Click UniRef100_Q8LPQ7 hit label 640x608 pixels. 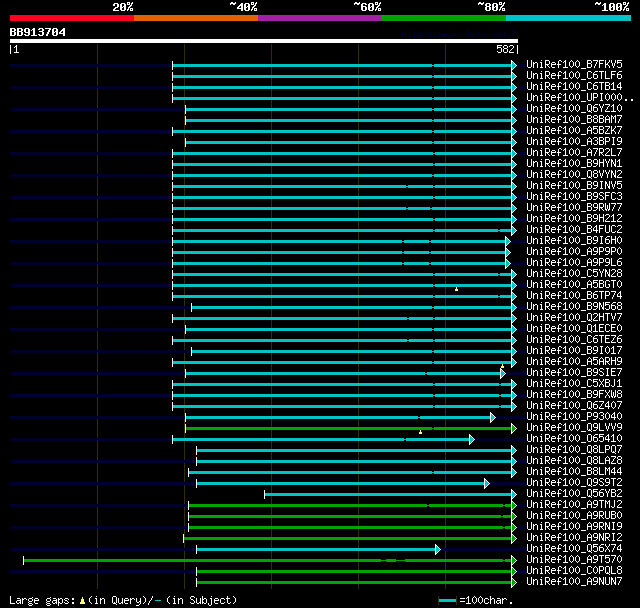[x=574, y=450]
